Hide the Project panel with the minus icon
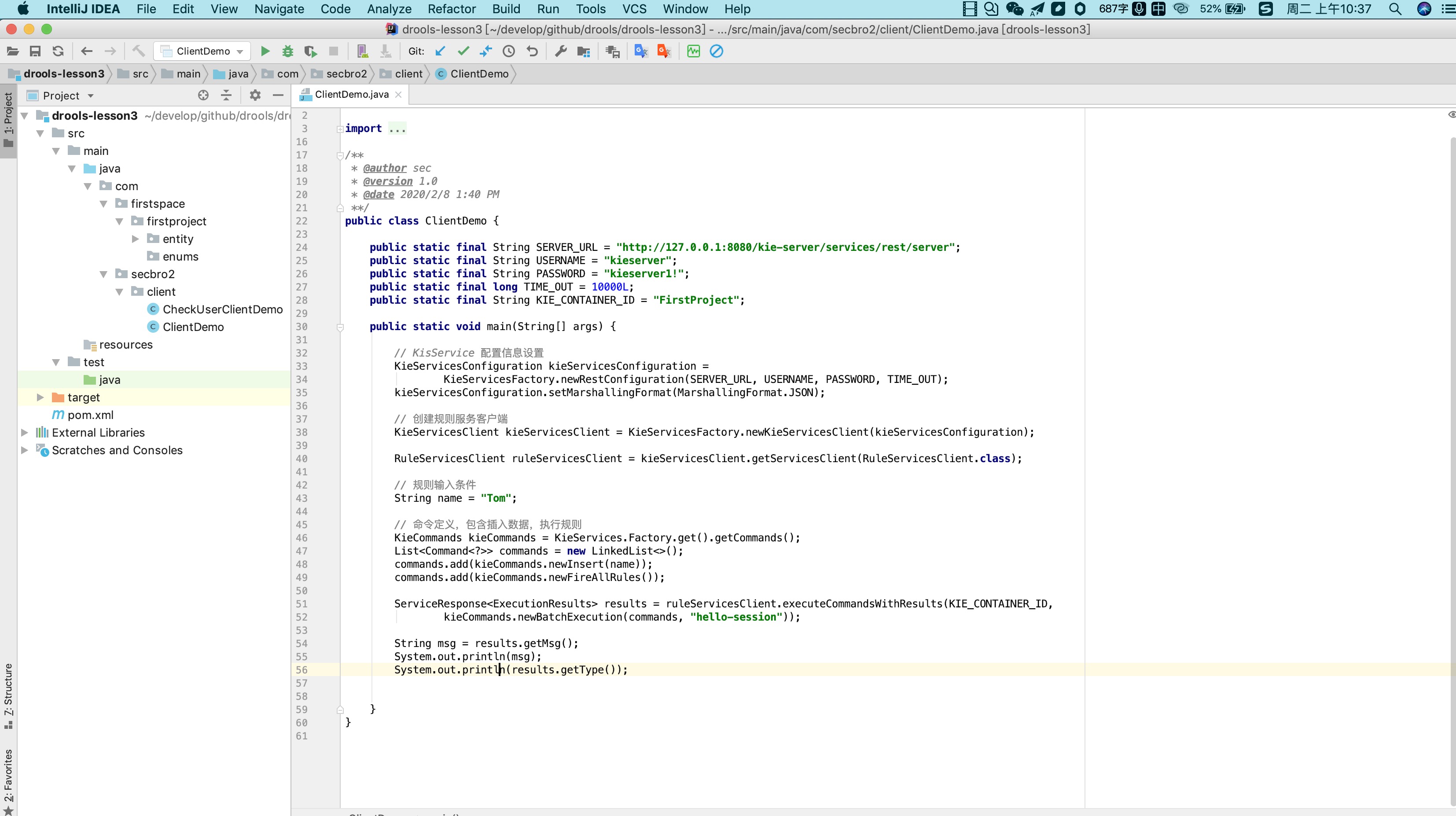Viewport: 1456px width, 816px height. pyautogui.click(x=278, y=95)
